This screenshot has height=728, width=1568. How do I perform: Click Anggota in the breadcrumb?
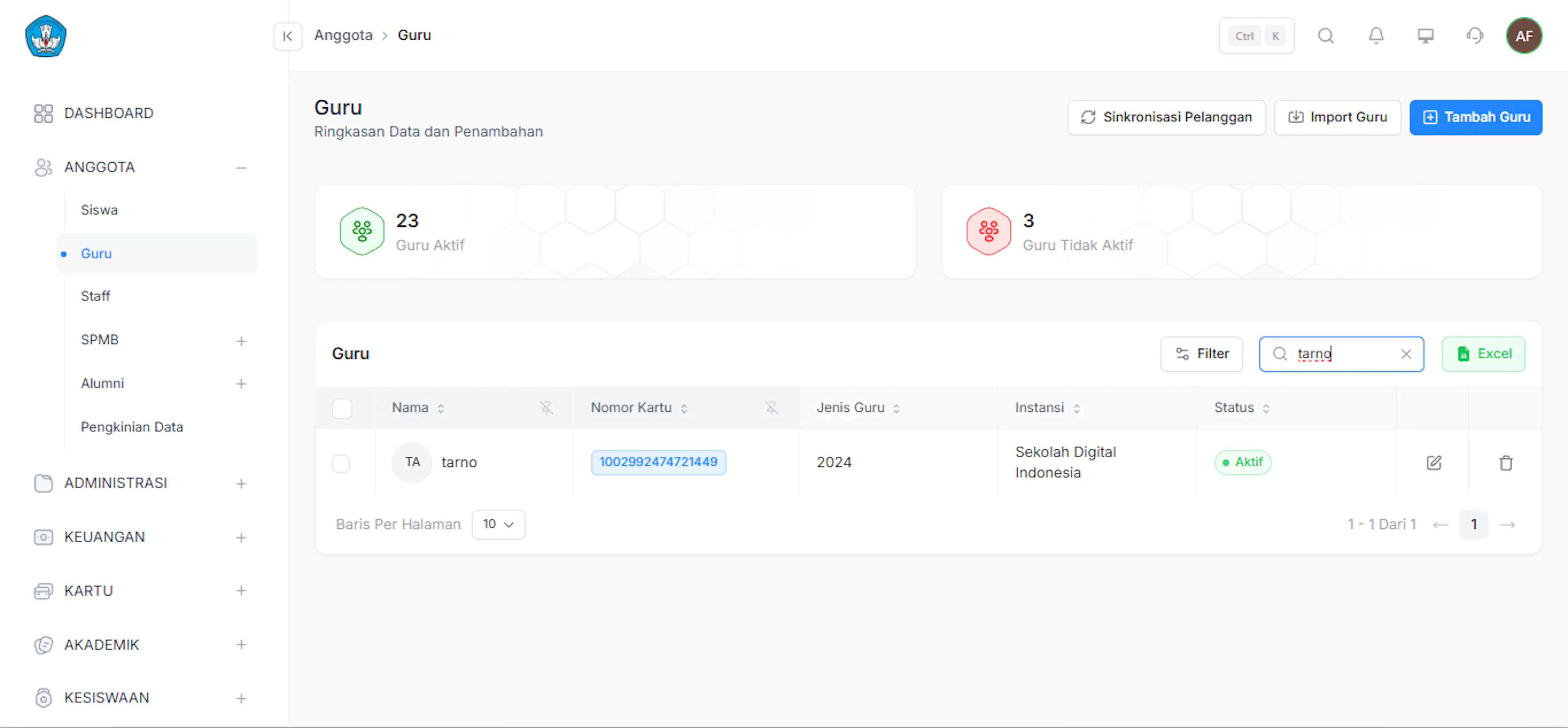click(343, 35)
